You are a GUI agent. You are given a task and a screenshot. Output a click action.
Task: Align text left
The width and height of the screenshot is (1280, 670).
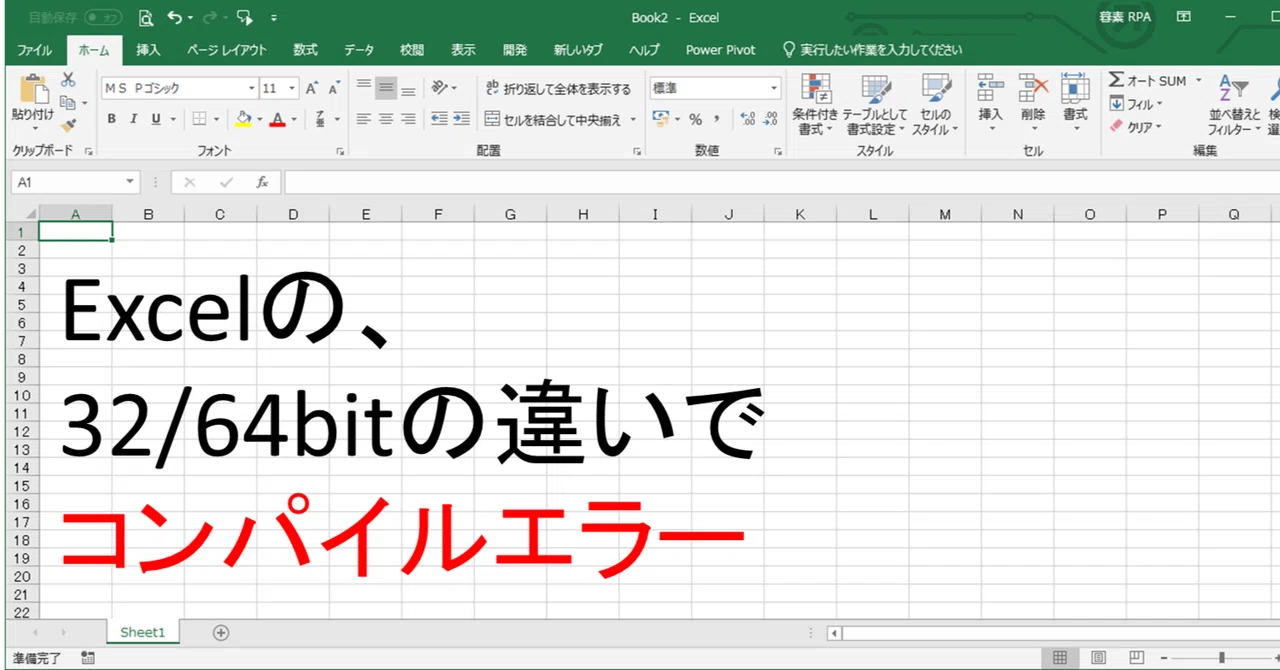pyautogui.click(x=364, y=119)
